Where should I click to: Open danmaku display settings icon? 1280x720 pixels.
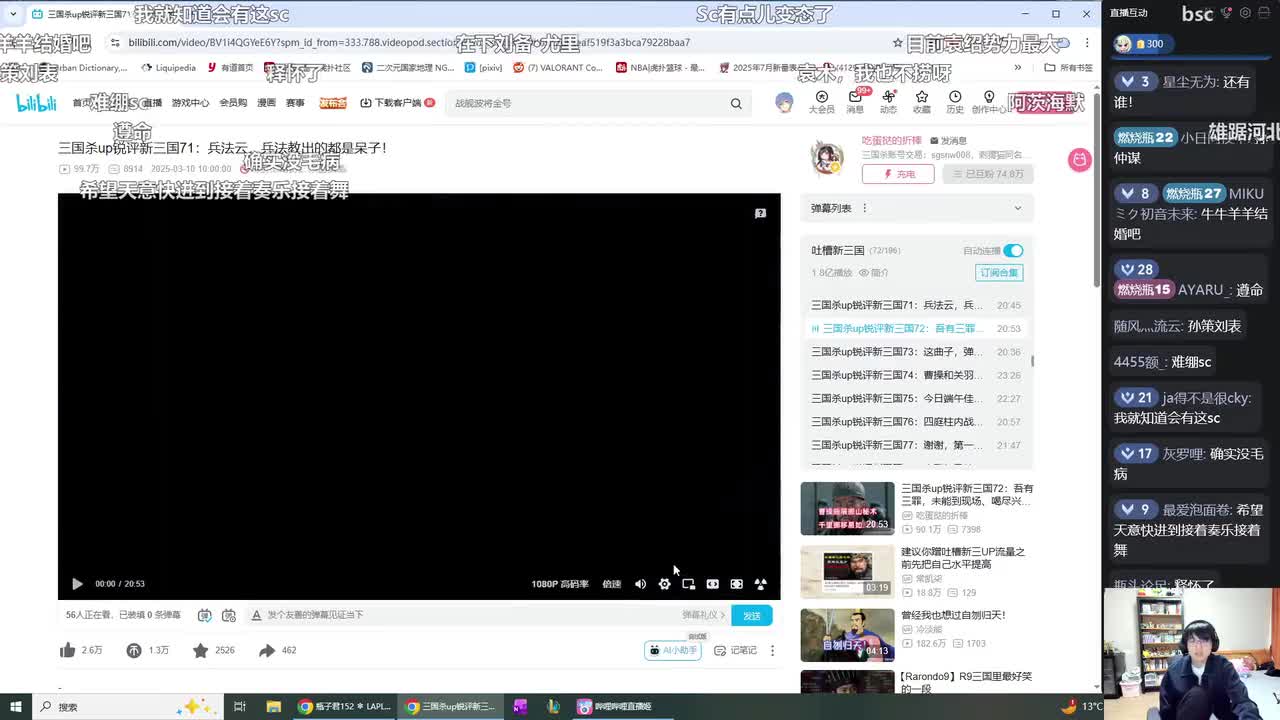[228, 615]
